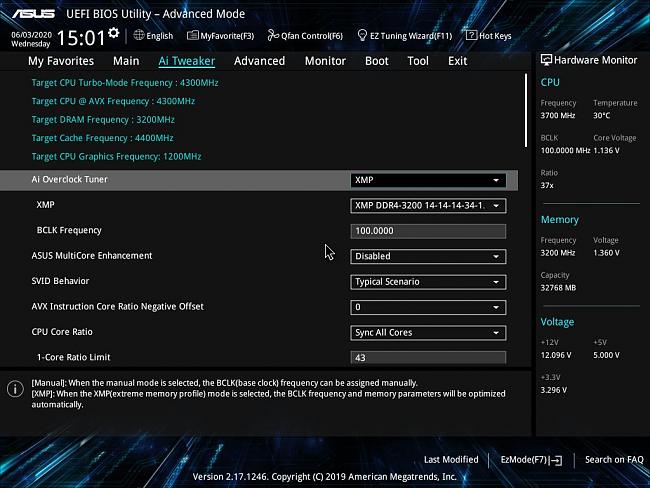The height and width of the screenshot is (488, 650).
Task: Click the 37x ratio value
Action: point(547,185)
